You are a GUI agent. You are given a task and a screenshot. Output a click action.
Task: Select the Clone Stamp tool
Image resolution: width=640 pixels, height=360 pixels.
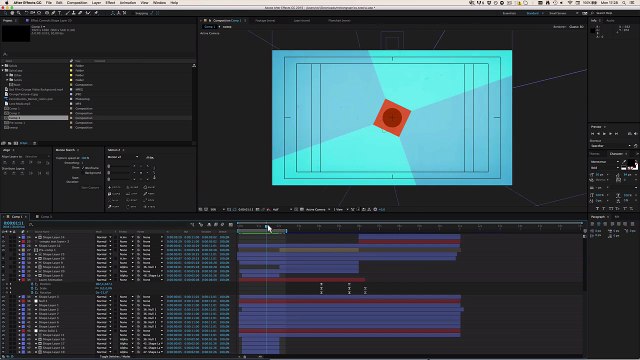74,13
